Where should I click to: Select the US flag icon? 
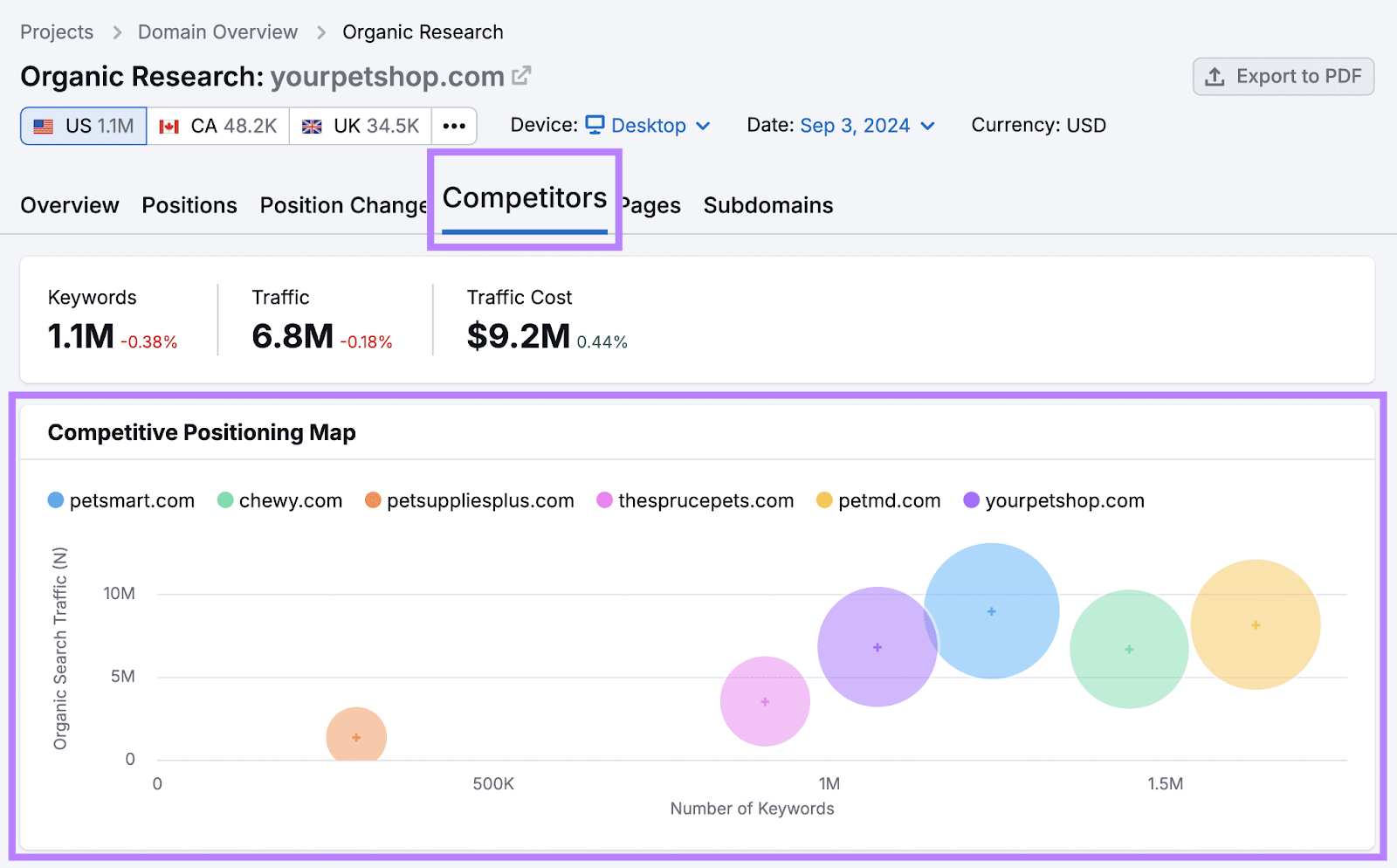pos(43,126)
